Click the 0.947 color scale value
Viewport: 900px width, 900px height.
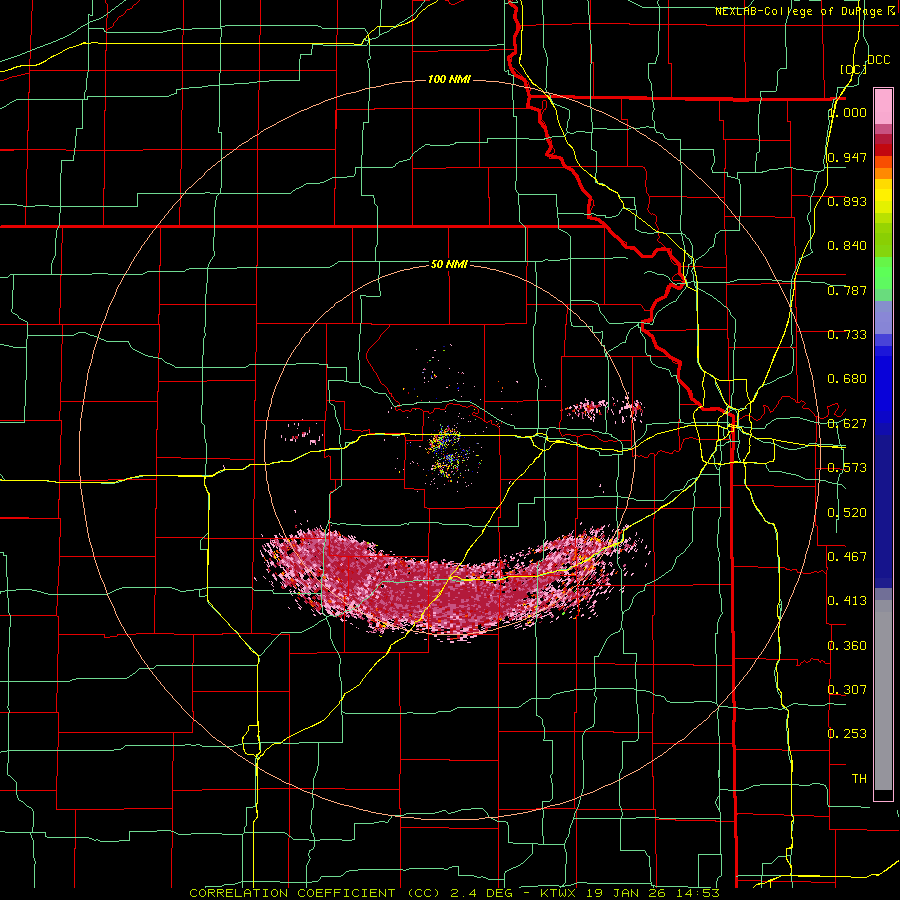coord(847,157)
